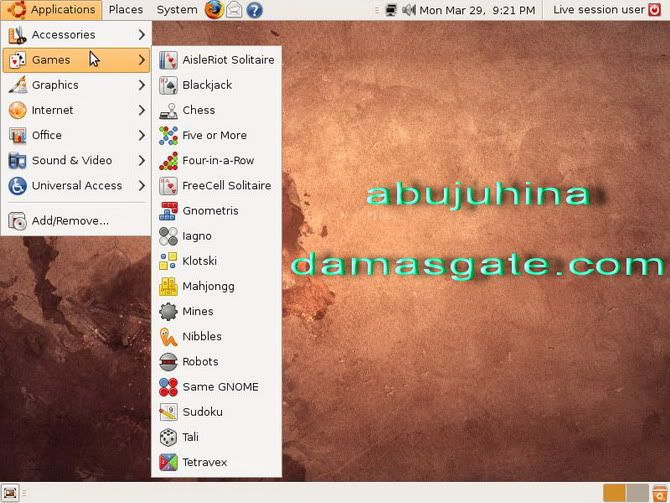Click the Tali dice icon
The height and width of the screenshot is (503, 670).
click(168, 437)
